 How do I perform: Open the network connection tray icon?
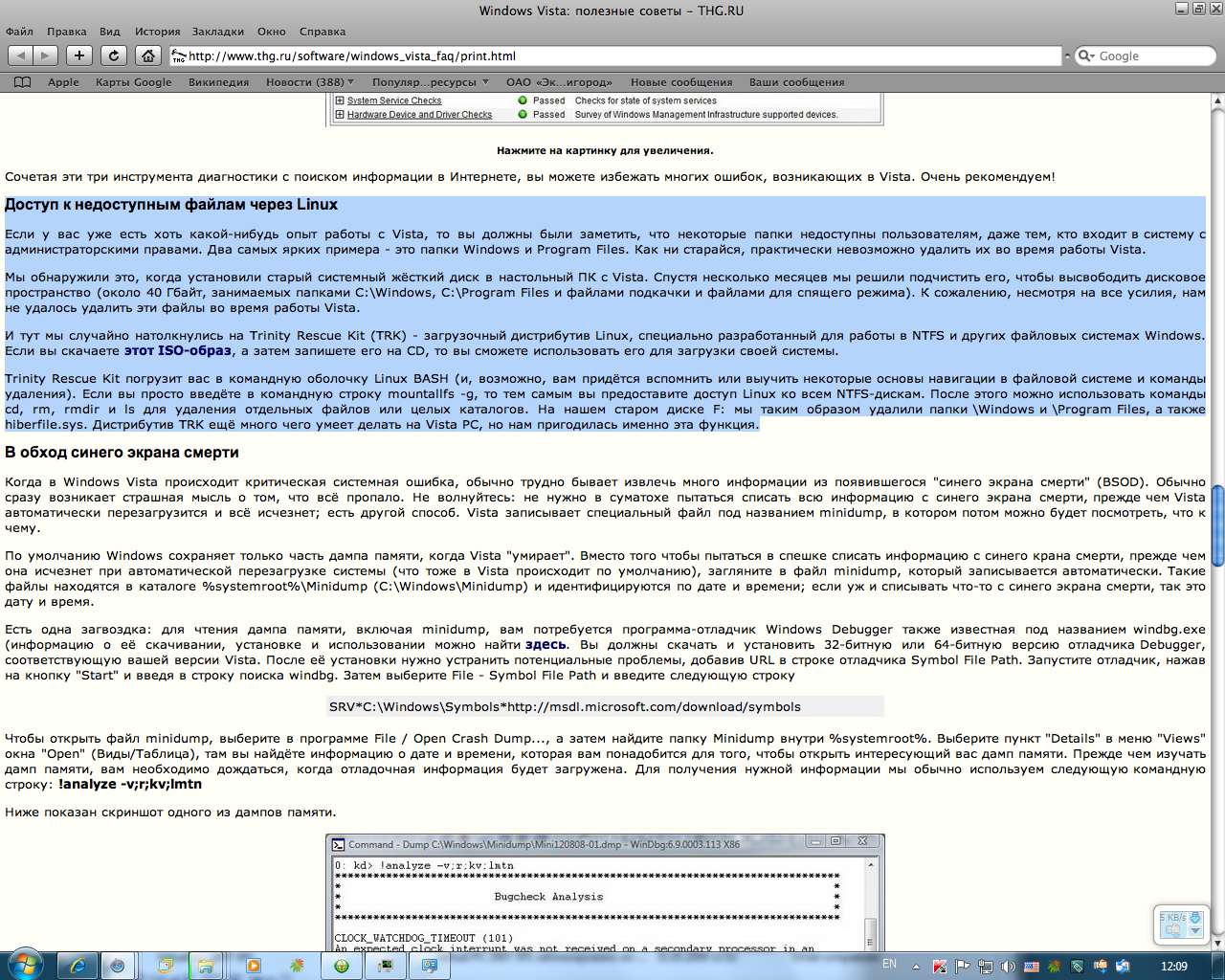tap(986, 967)
